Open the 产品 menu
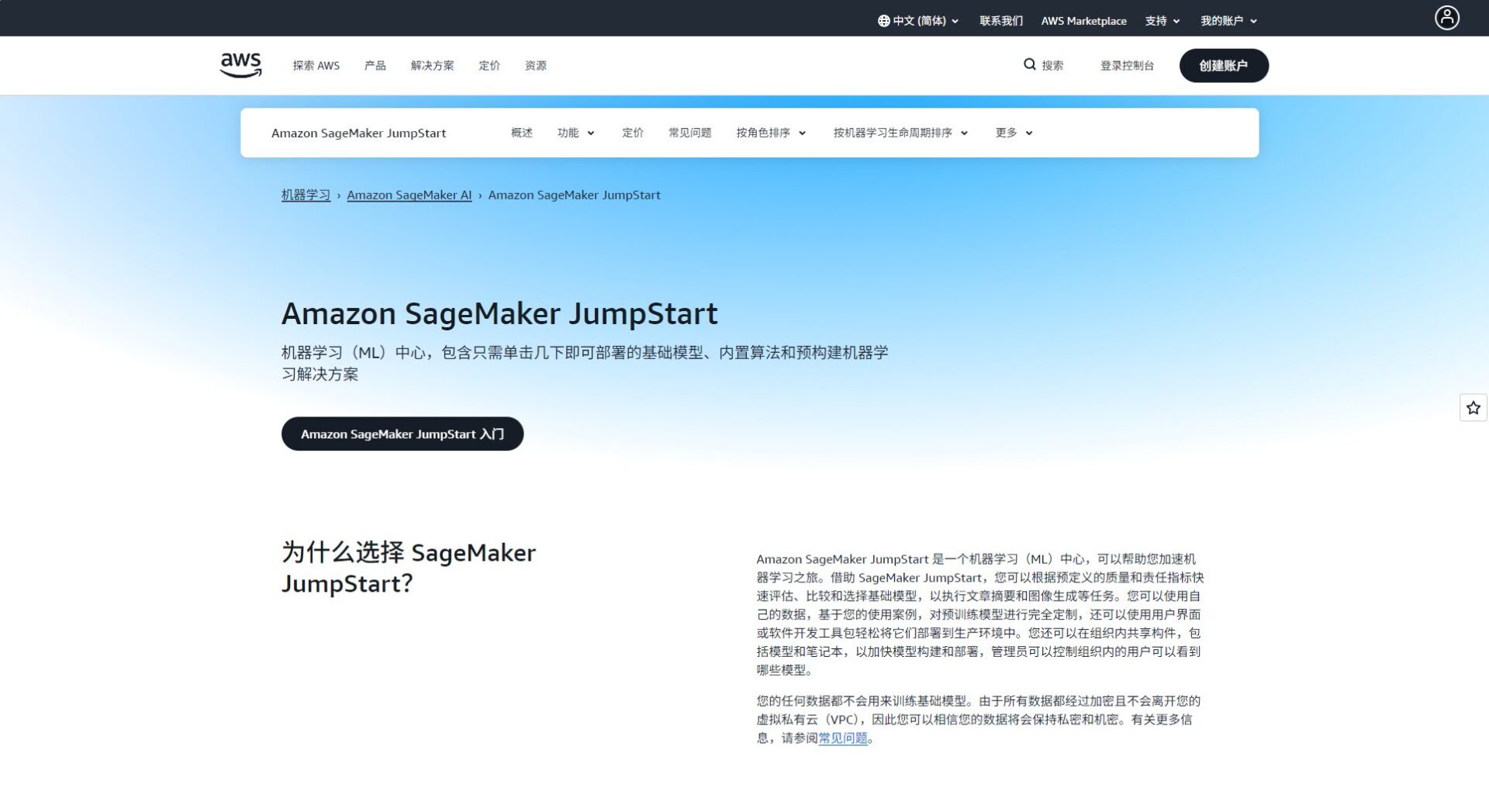The width and height of the screenshot is (1489, 812). (375, 65)
